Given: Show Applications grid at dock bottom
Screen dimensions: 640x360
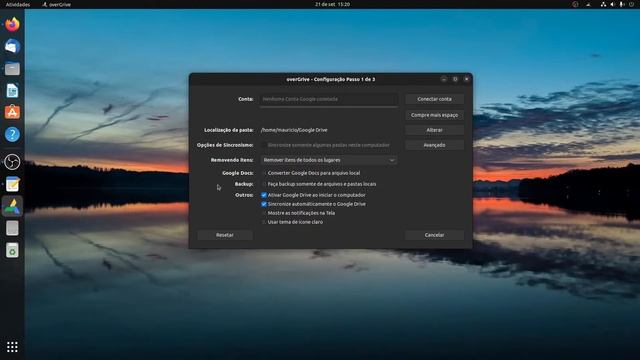Looking at the screenshot, I should pyautogui.click(x=12, y=347).
